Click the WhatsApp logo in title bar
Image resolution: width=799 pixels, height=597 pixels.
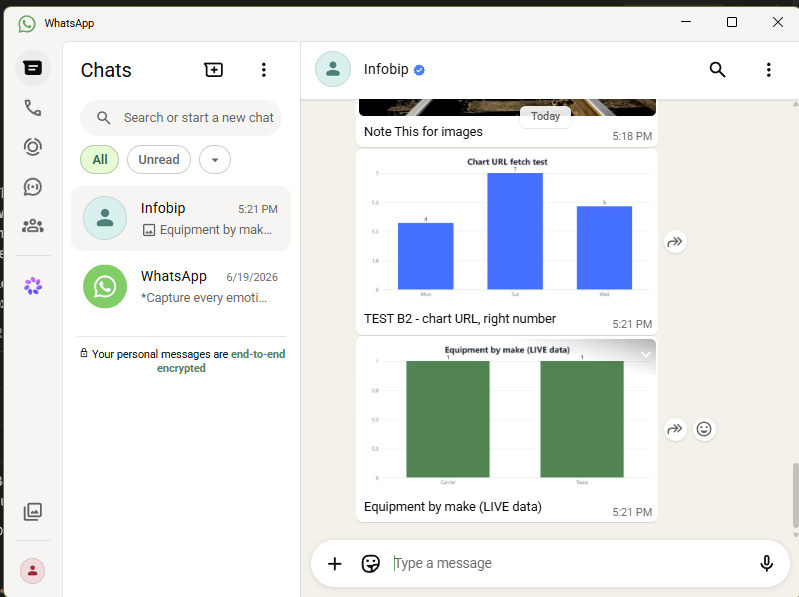pyautogui.click(x=27, y=23)
